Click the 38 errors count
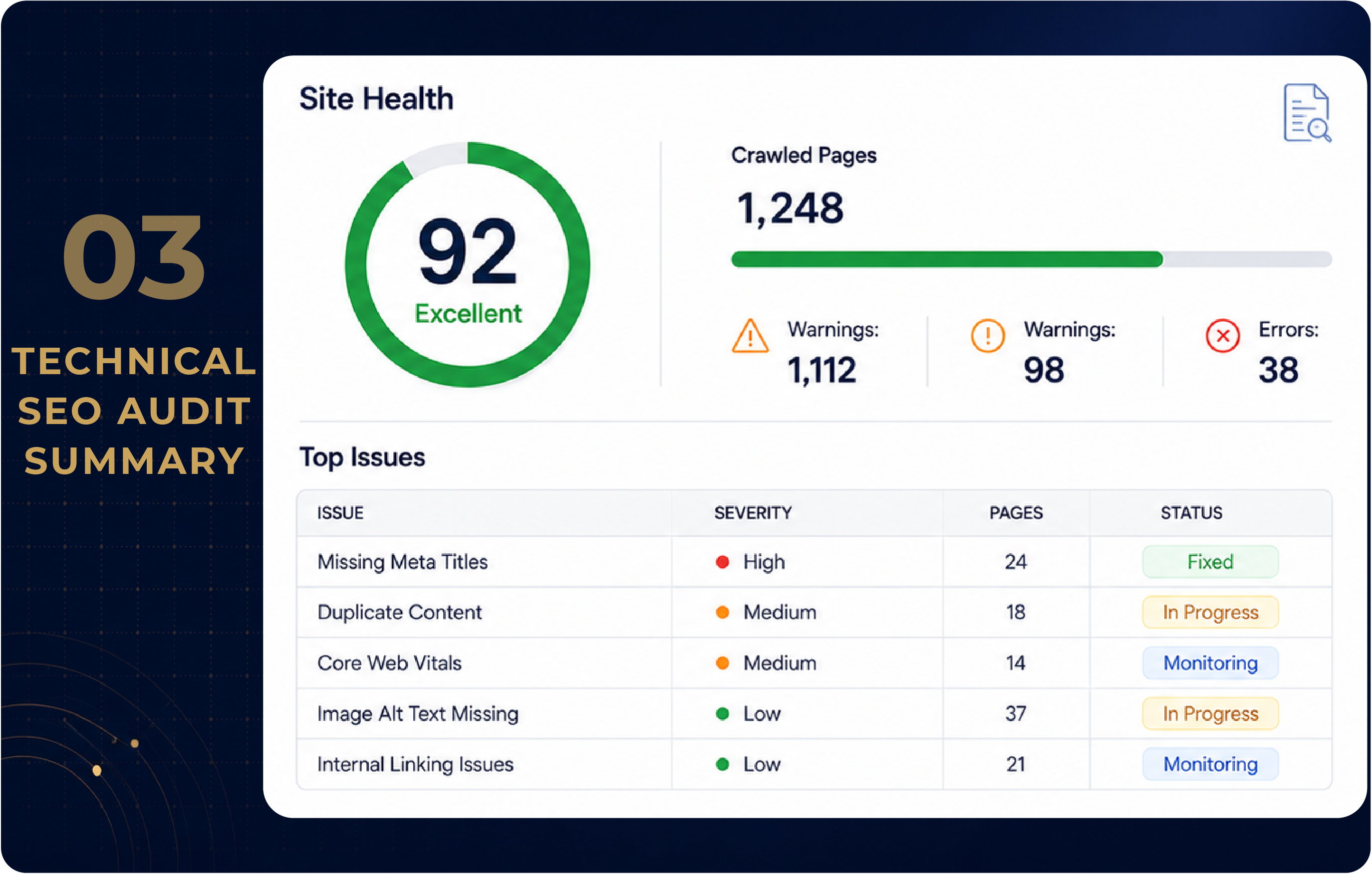Viewport: 1372px width, 874px height. pyautogui.click(x=1279, y=370)
